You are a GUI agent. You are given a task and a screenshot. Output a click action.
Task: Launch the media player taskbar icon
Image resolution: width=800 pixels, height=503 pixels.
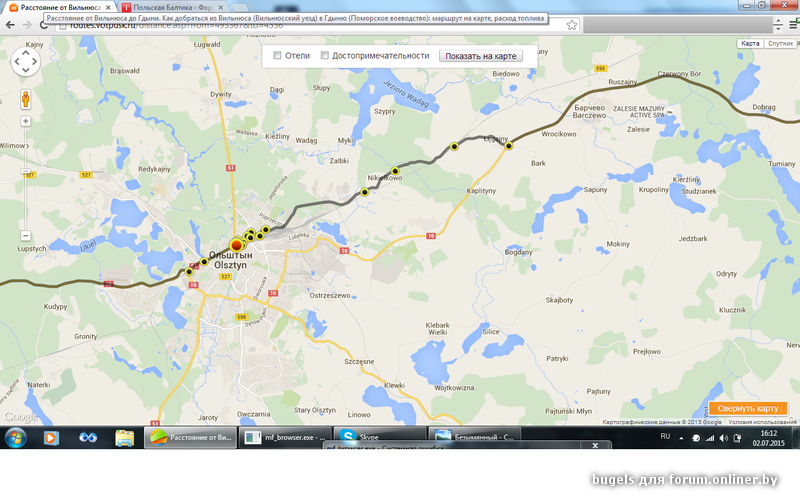click(x=51, y=438)
